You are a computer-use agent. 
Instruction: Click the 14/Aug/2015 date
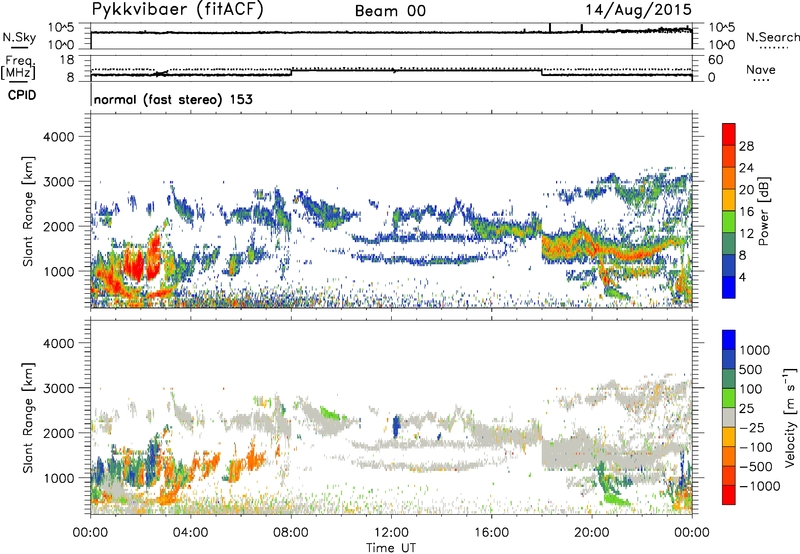pos(638,10)
